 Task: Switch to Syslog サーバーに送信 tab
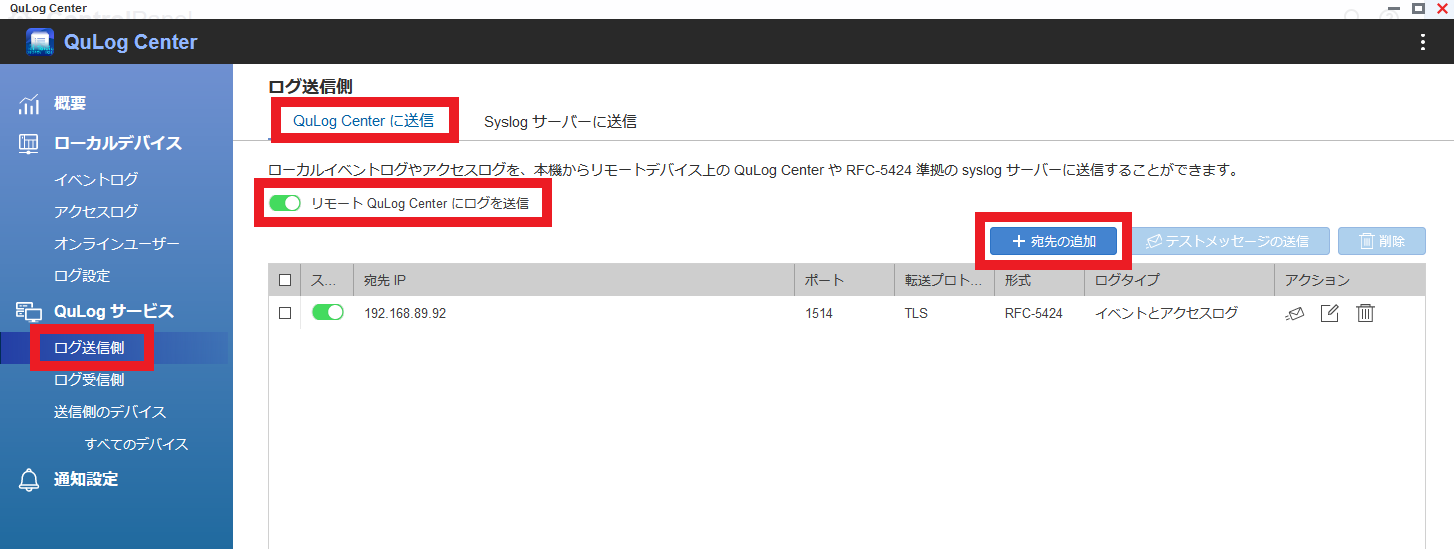(560, 122)
